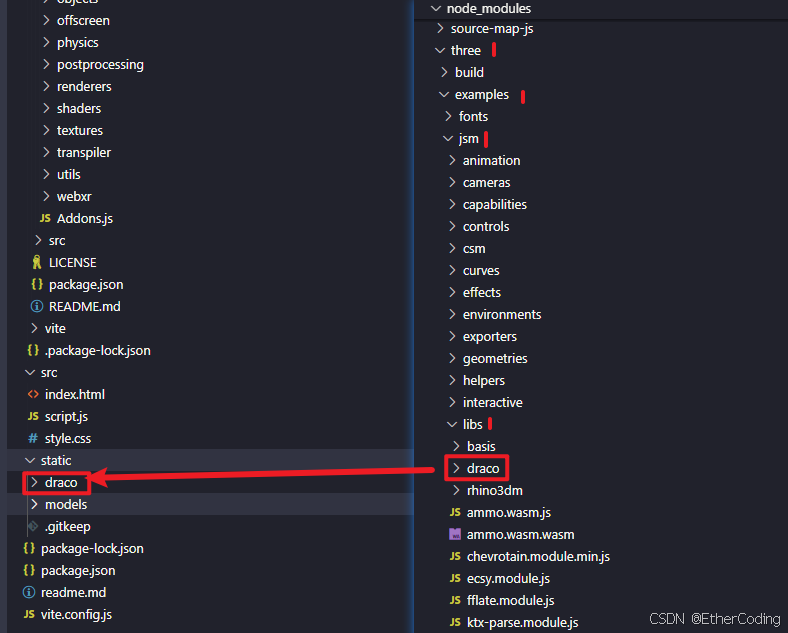Select the controls folder
The height and width of the screenshot is (633, 788).
pyautogui.click(x=486, y=227)
